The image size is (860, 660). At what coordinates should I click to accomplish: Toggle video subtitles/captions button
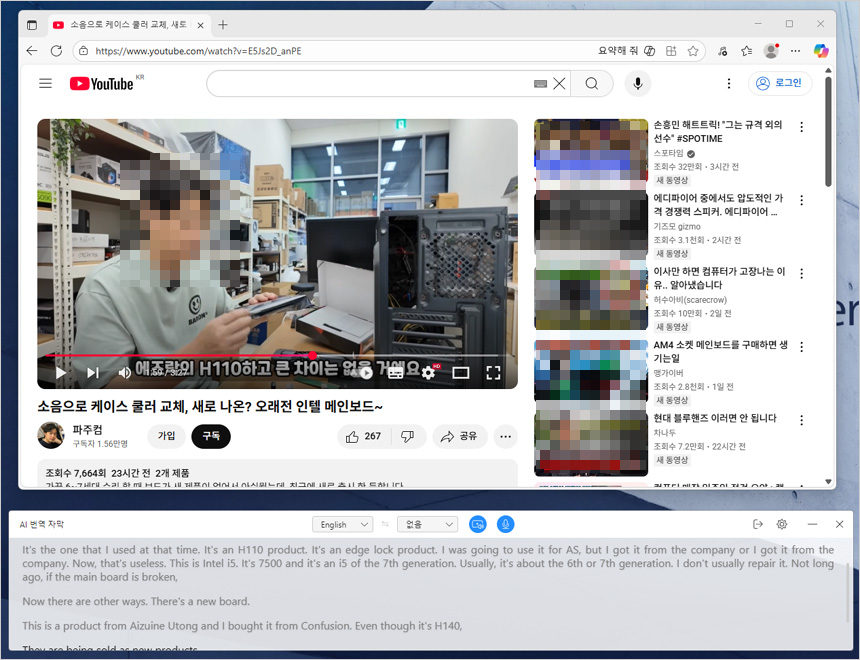(395, 373)
